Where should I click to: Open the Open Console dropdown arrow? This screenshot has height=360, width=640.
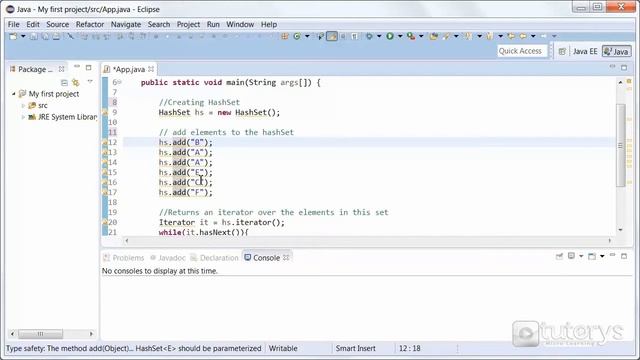point(602,256)
